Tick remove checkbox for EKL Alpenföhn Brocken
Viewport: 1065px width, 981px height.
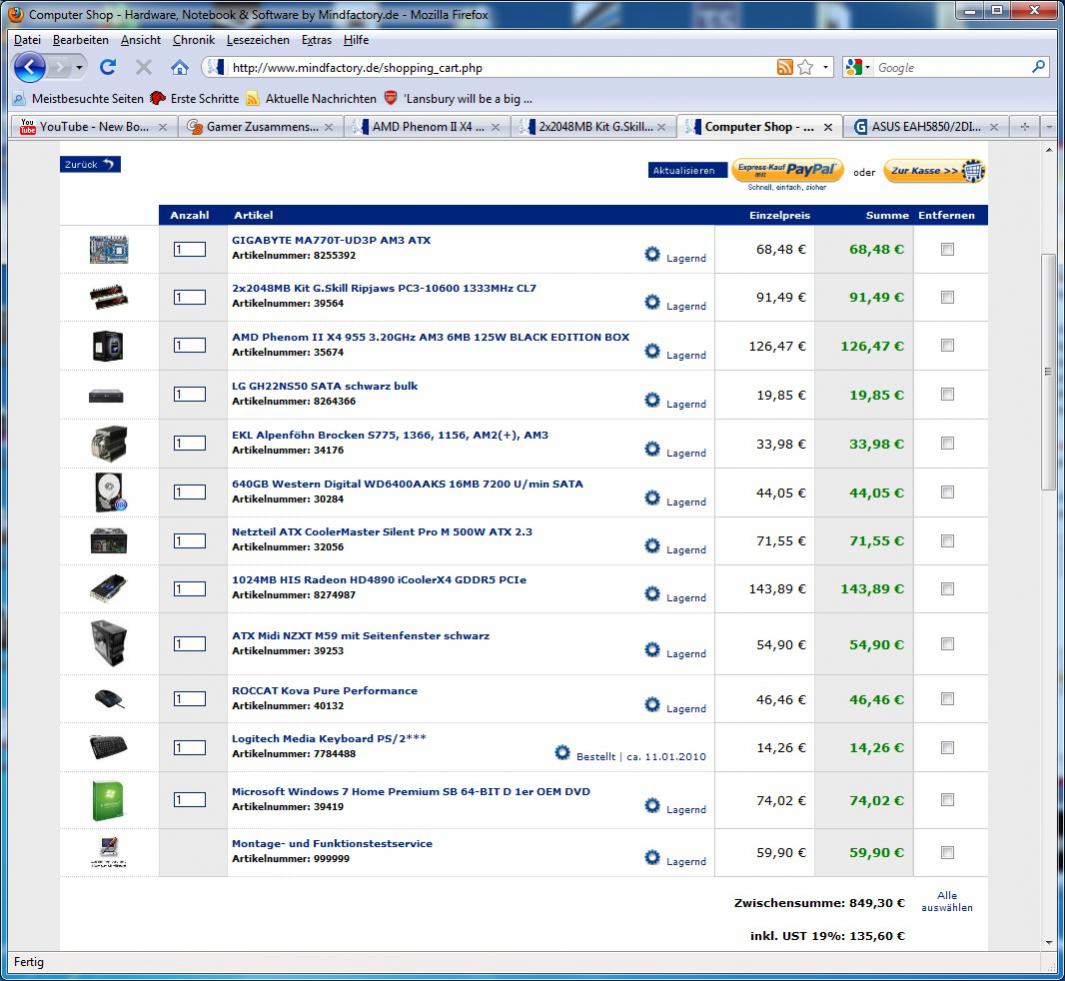[947, 443]
